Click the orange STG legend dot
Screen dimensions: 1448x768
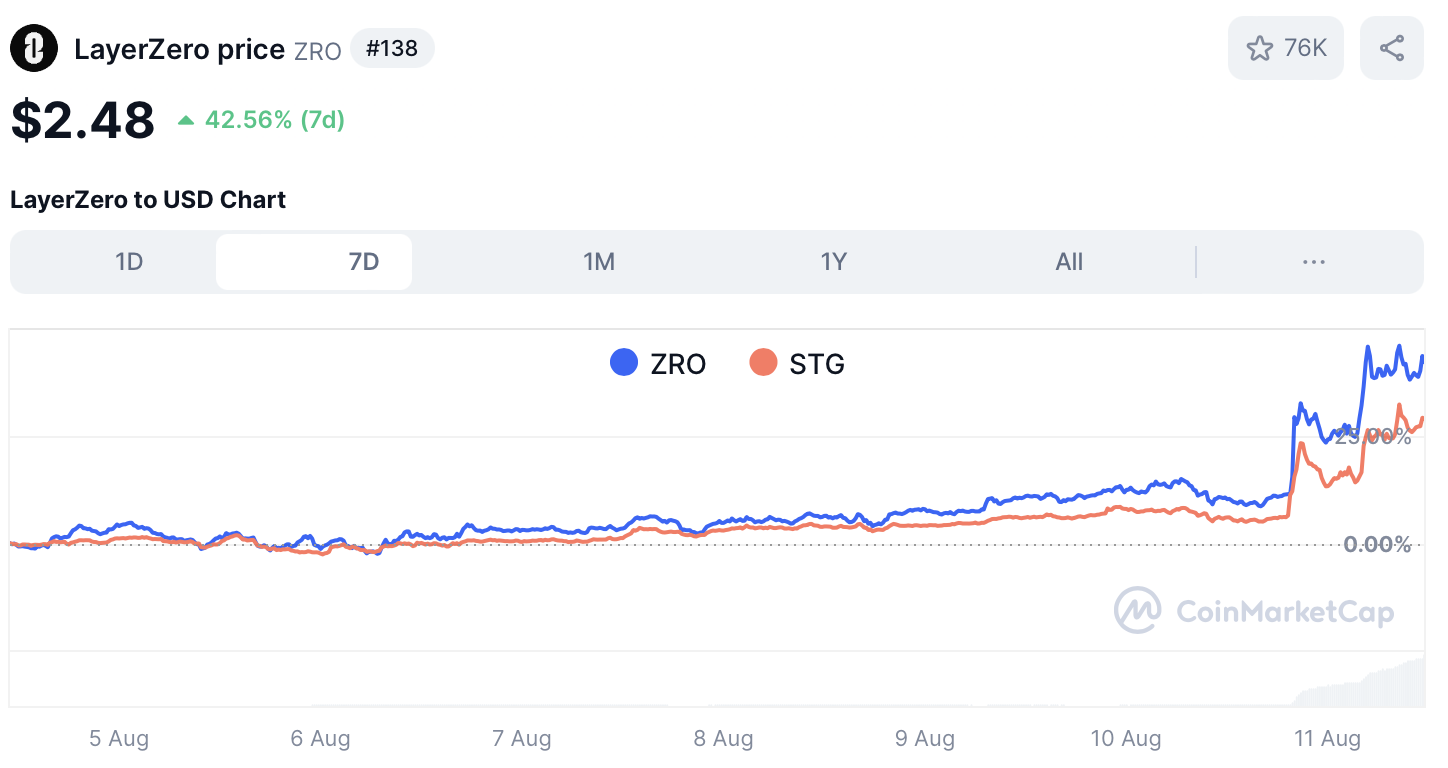tap(763, 362)
